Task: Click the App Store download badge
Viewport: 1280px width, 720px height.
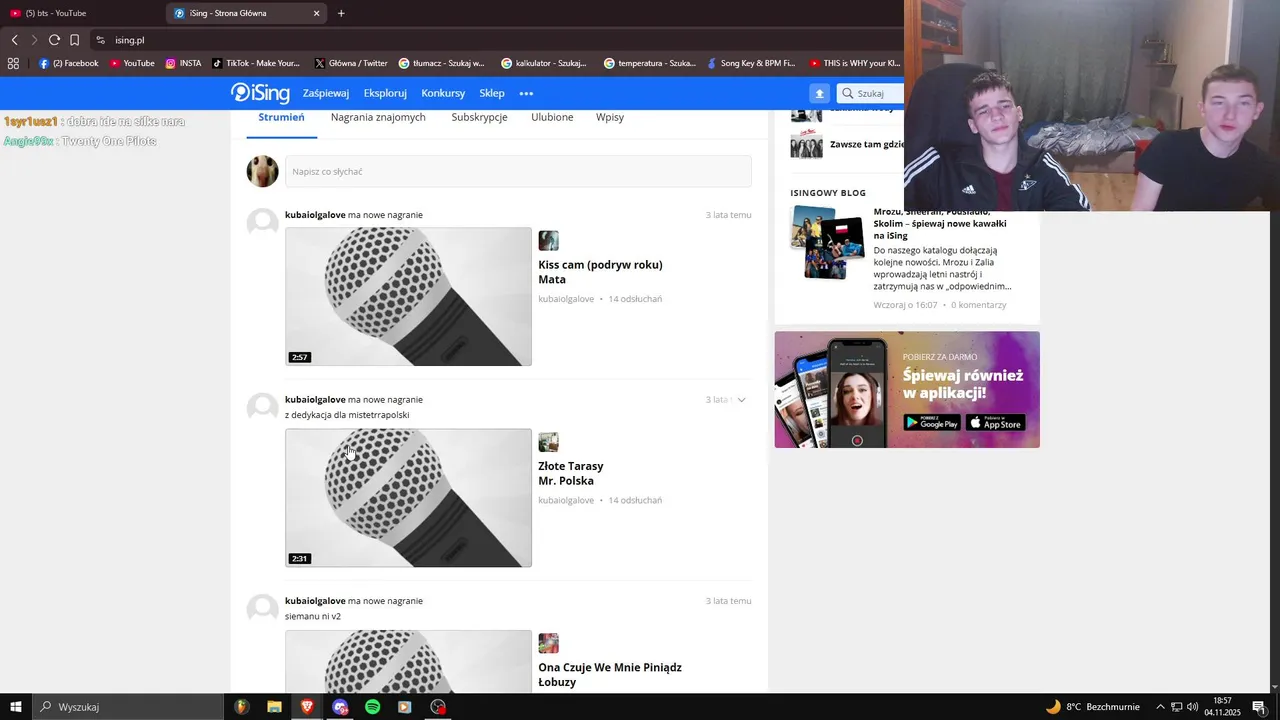Action: pos(995,423)
